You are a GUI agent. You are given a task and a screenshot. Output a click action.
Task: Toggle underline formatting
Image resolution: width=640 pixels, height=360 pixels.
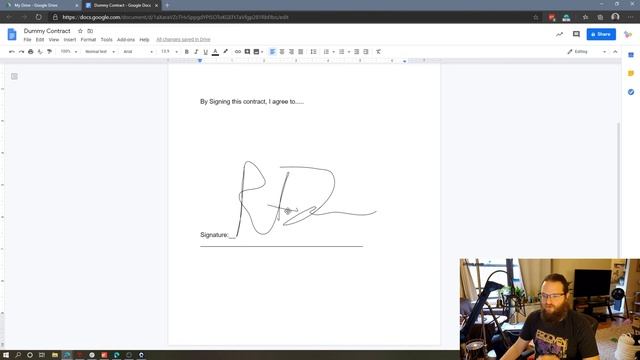click(205, 52)
